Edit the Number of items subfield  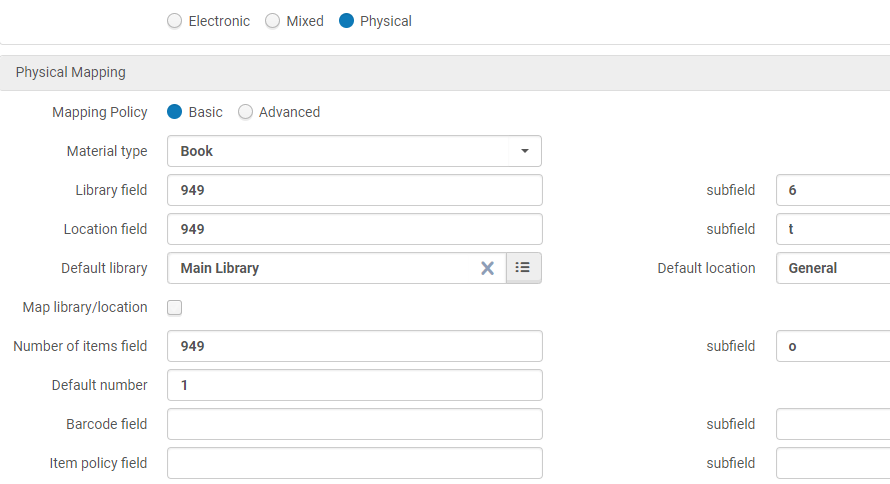pyautogui.click(x=833, y=346)
